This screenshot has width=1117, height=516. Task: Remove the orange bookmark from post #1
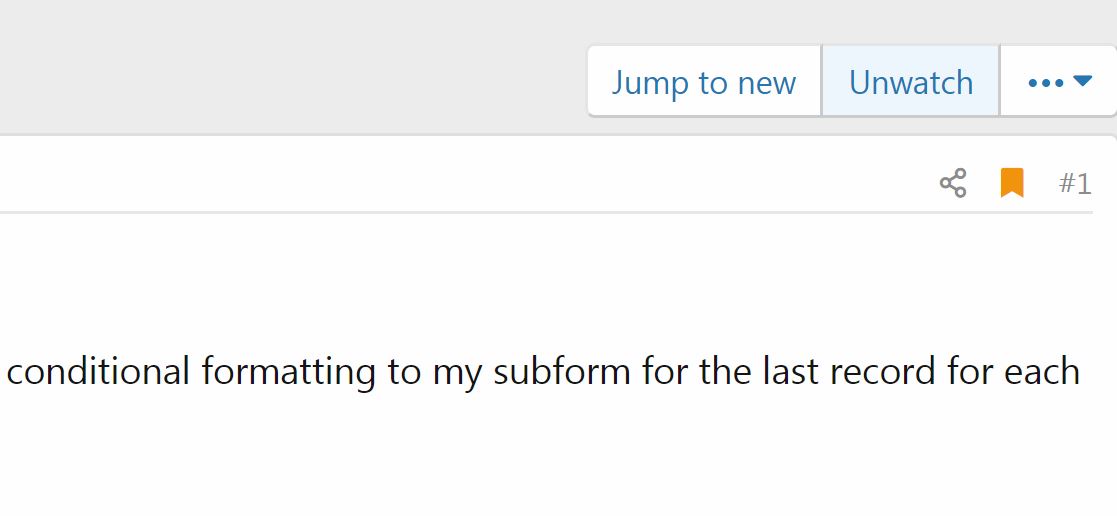coord(1012,182)
